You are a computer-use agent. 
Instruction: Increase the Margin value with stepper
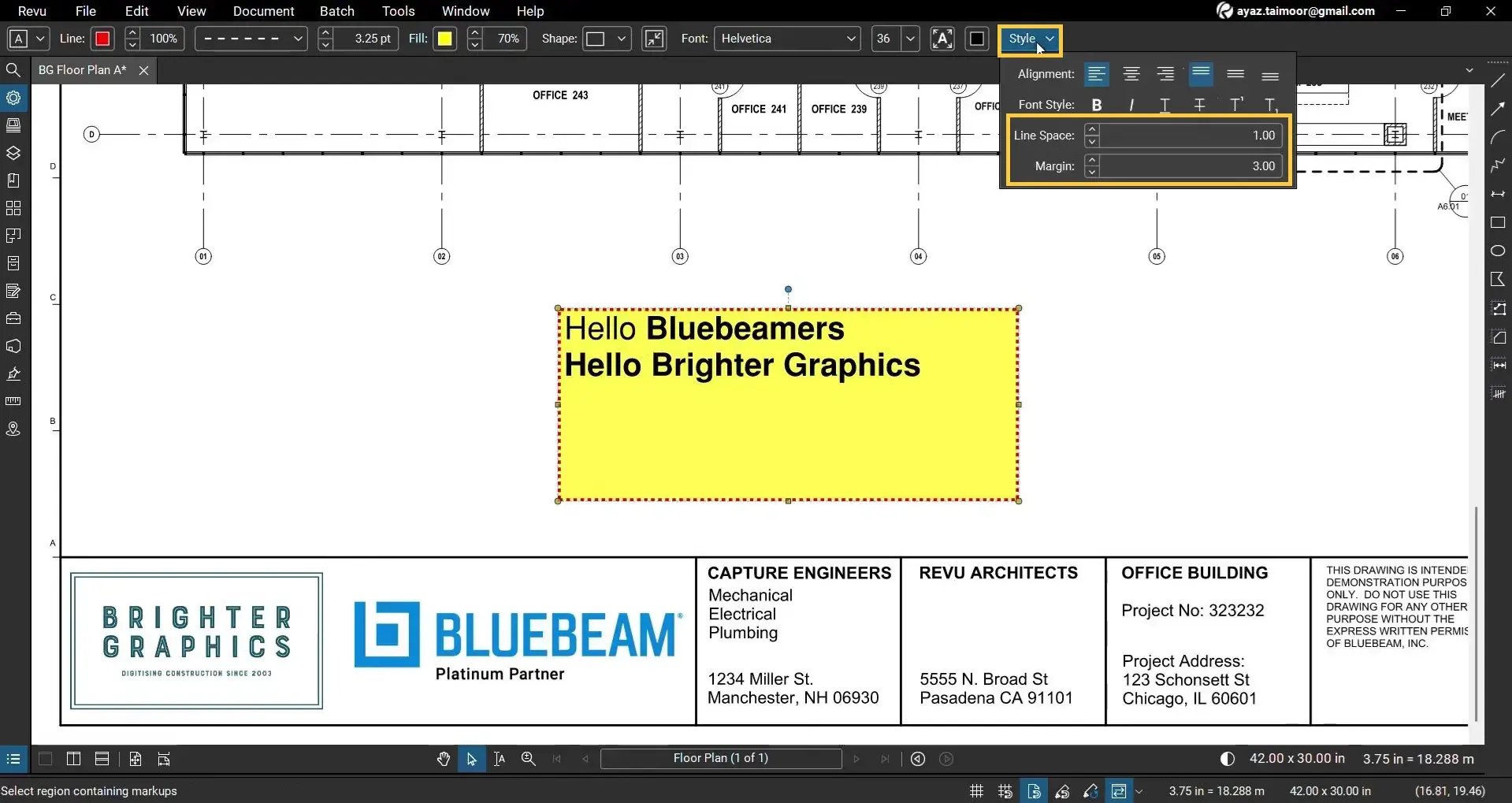click(x=1091, y=161)
